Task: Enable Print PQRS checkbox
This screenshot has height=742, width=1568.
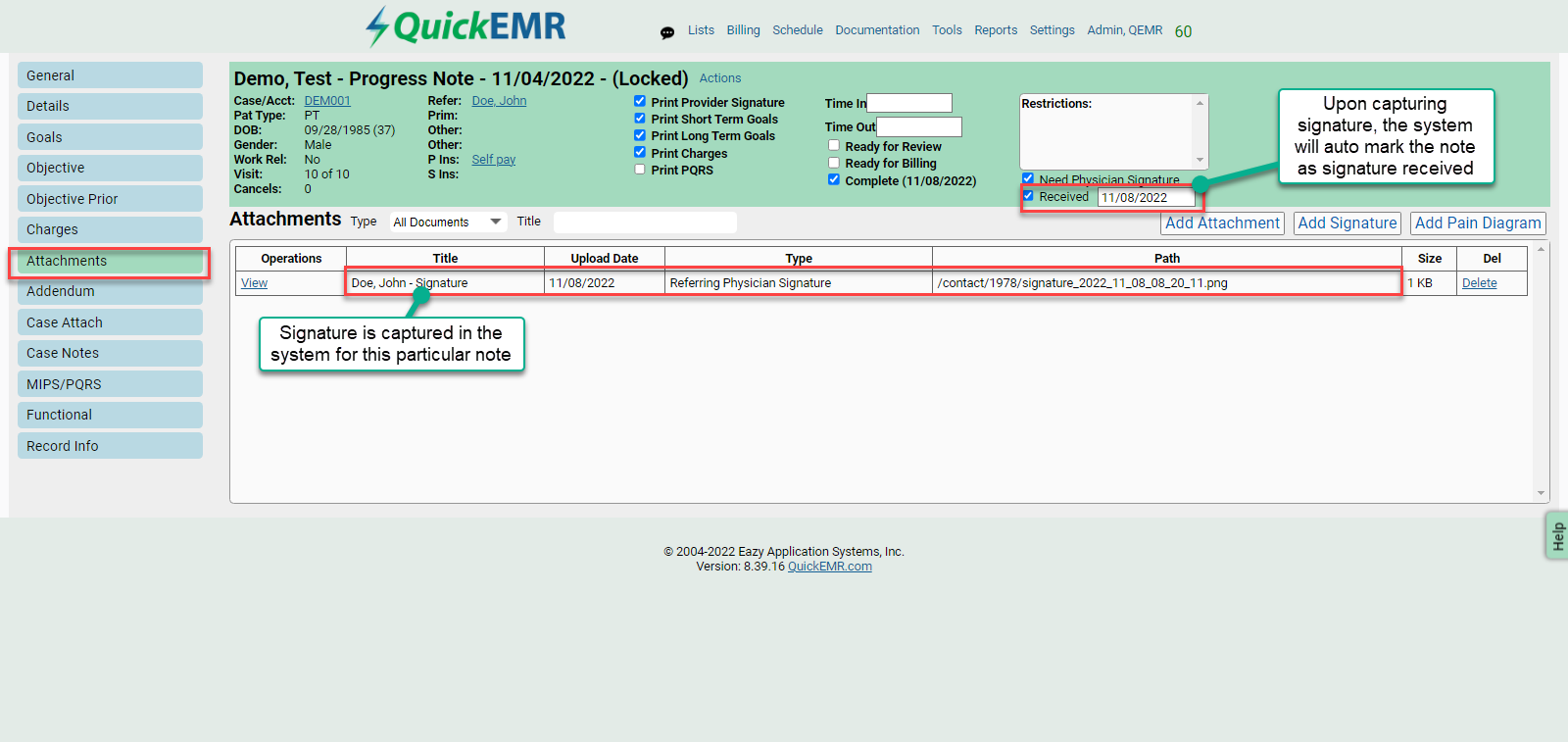Action: [640, 169]
